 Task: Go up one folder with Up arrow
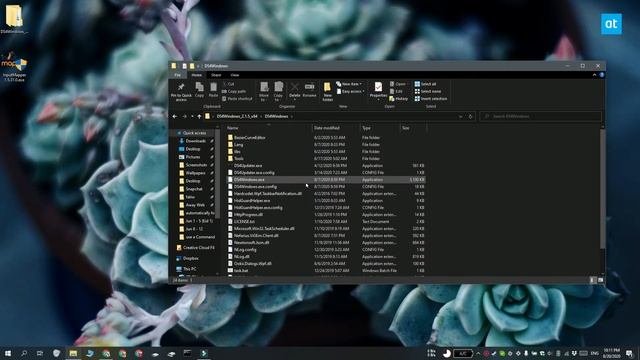pos(199,116)
